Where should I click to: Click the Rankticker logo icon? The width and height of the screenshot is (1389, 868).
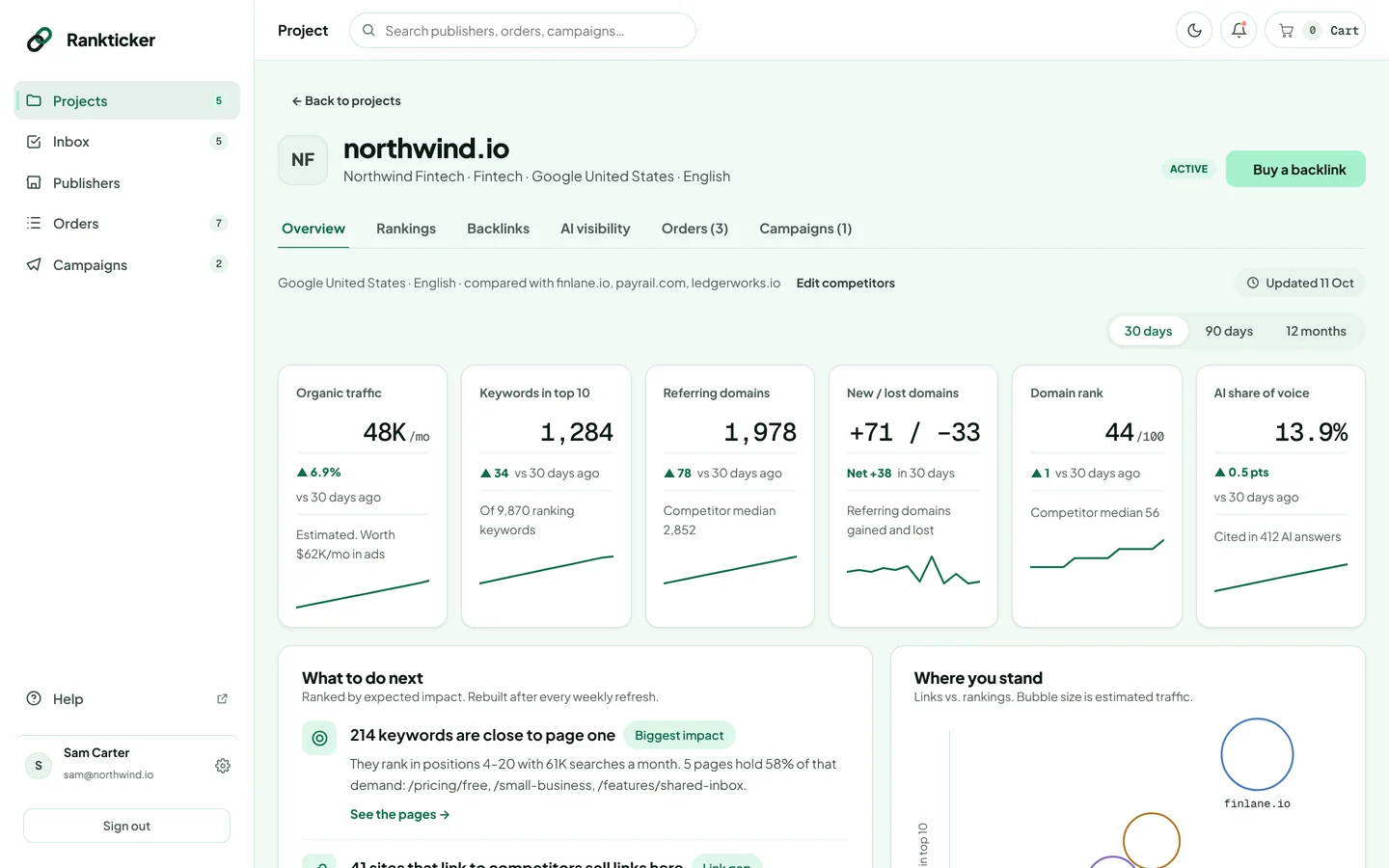tap(40, 40)
